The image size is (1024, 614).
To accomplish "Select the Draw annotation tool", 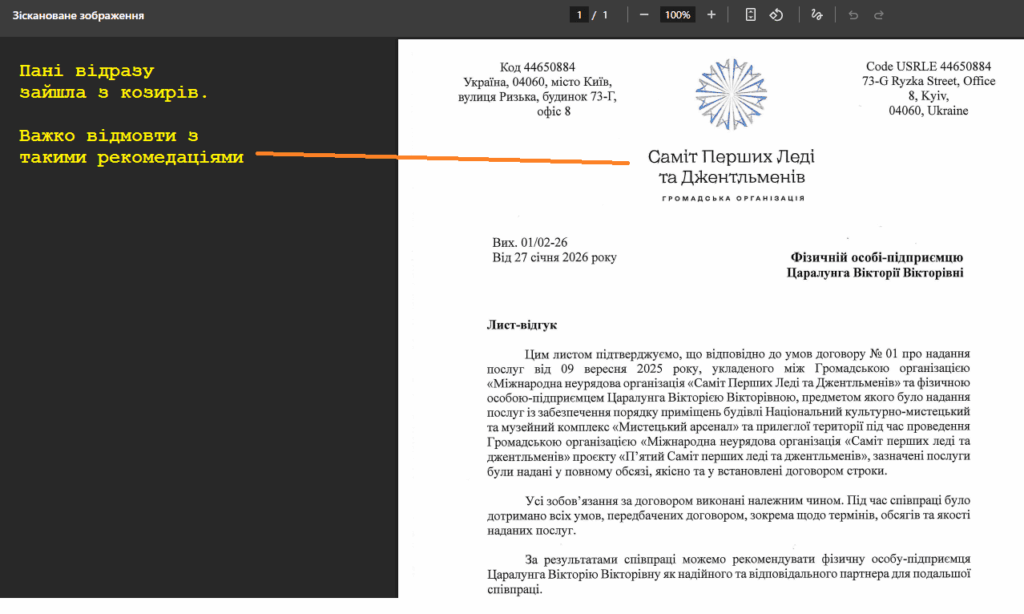I will (817, 15).
